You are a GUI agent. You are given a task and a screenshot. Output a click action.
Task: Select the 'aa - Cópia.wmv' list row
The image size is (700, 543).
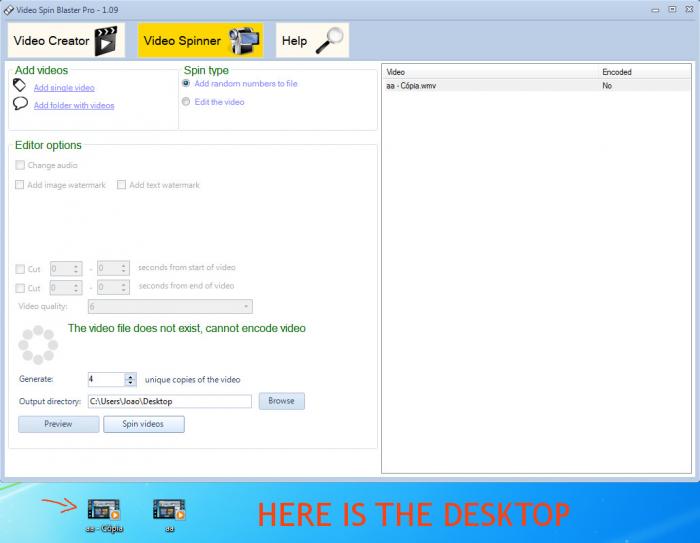coord(537,86)
